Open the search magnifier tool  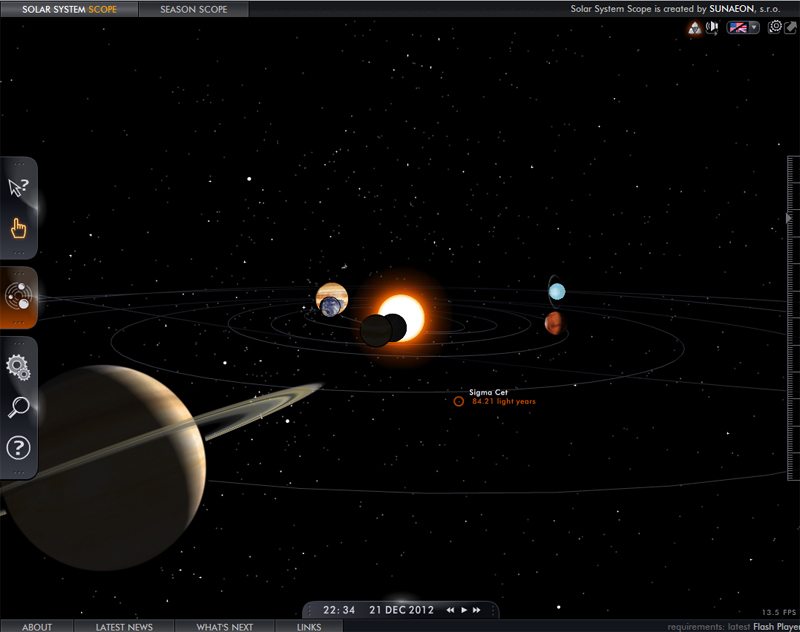[x=18, y=408]
